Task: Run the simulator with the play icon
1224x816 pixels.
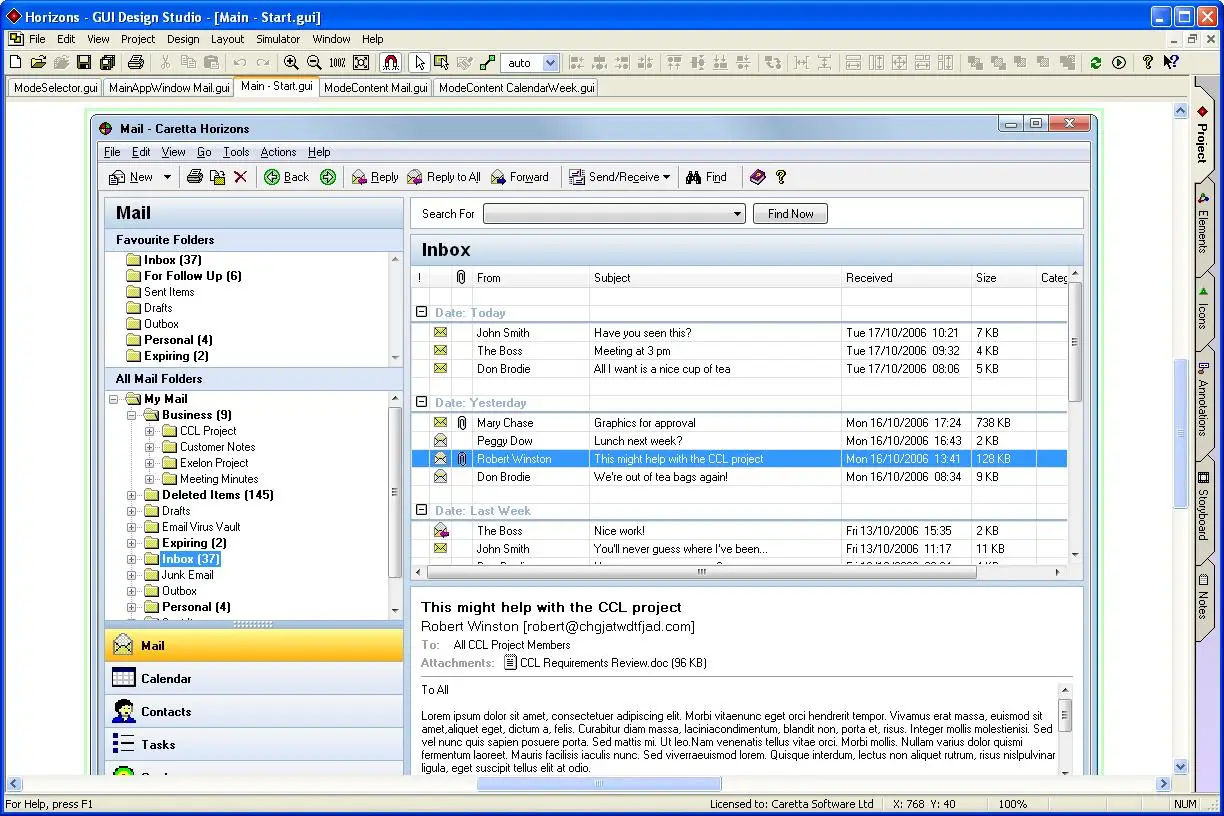Action: coord(1119,63)
